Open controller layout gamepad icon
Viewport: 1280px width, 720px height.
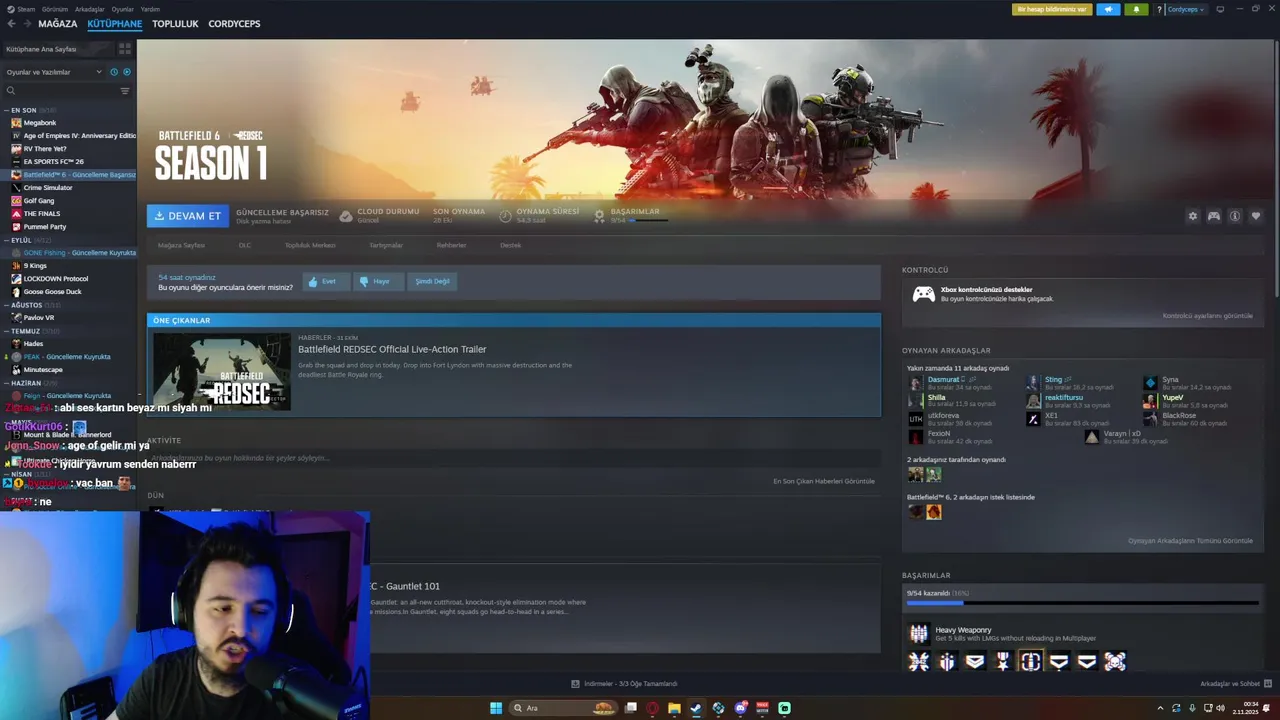[1213, 216]
